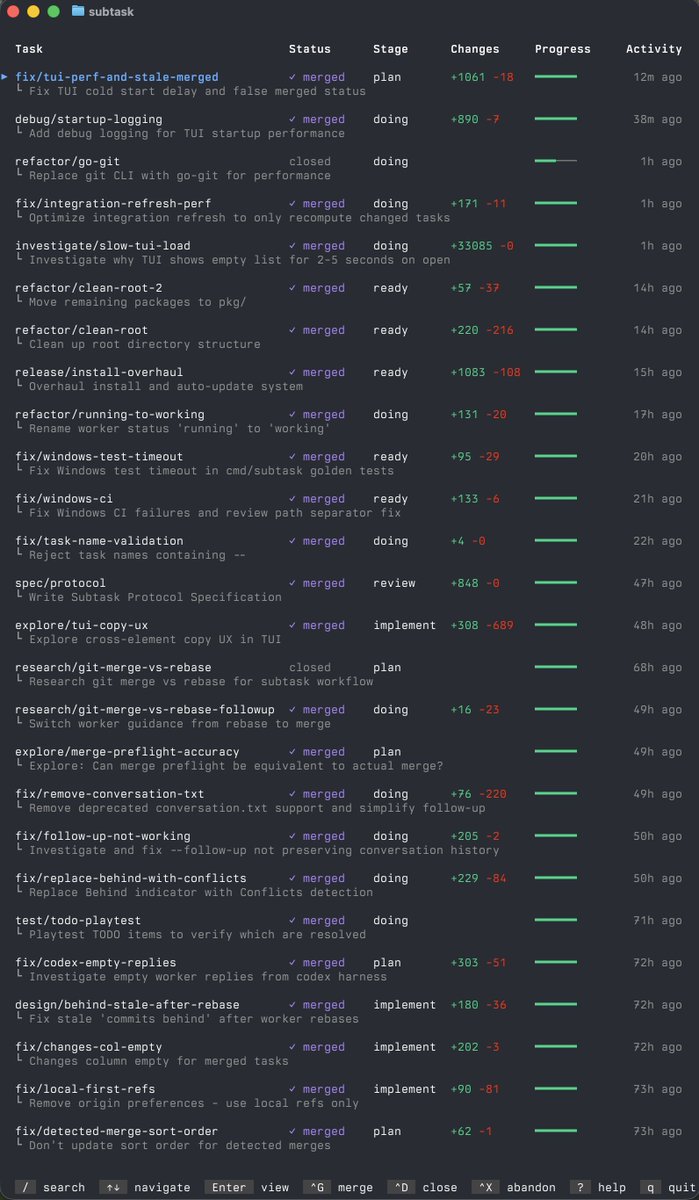The width and height of the screenshot is (699, 1200).
Task: Select task fix/task-name-validation
Action: 100,541
